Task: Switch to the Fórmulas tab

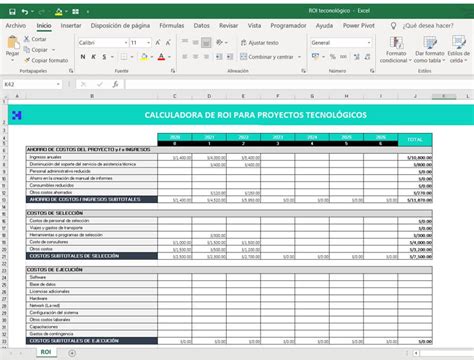Action: [x=172, y=26]
